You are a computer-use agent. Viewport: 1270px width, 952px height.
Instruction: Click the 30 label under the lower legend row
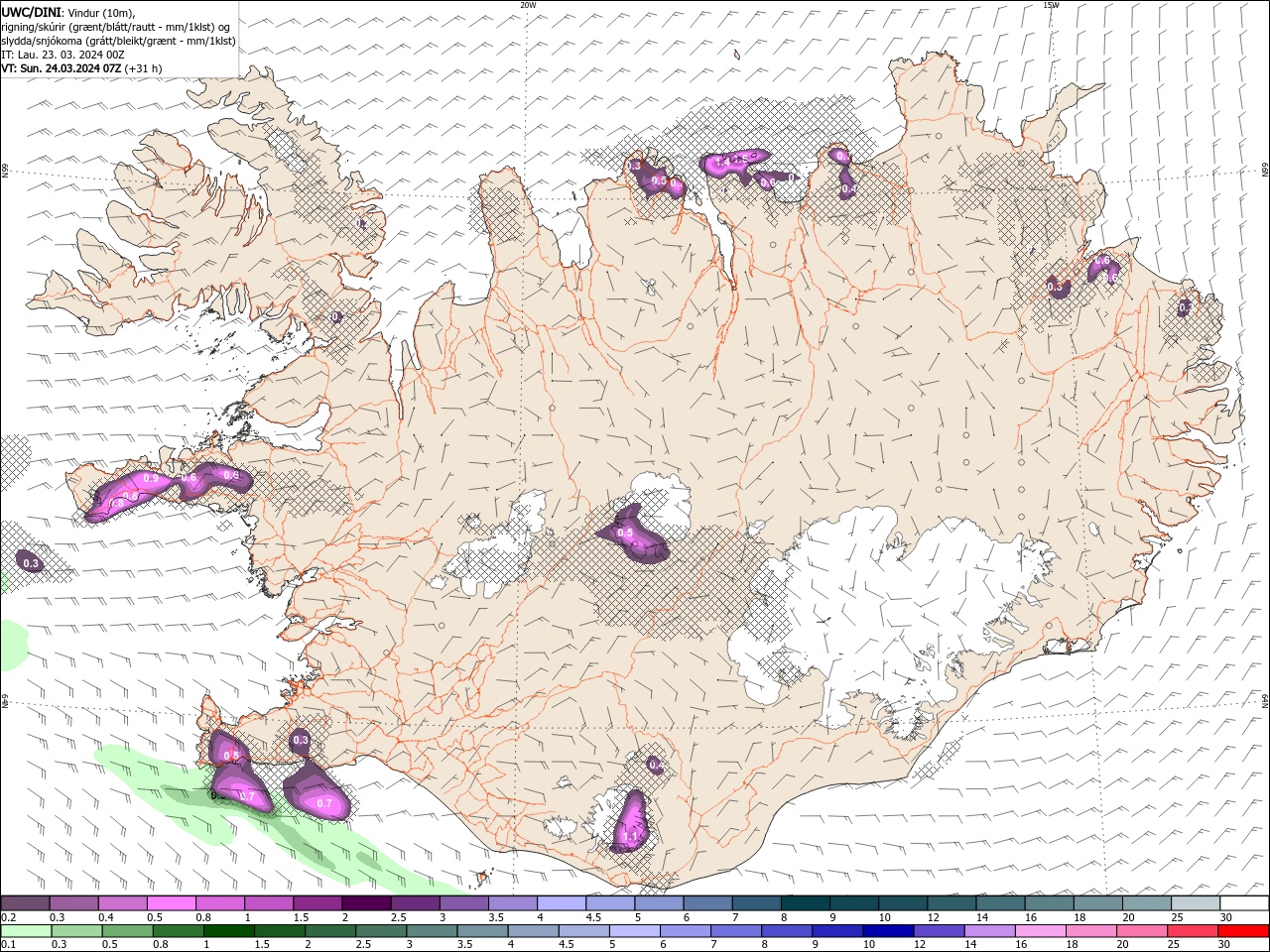coord(1224,945)
